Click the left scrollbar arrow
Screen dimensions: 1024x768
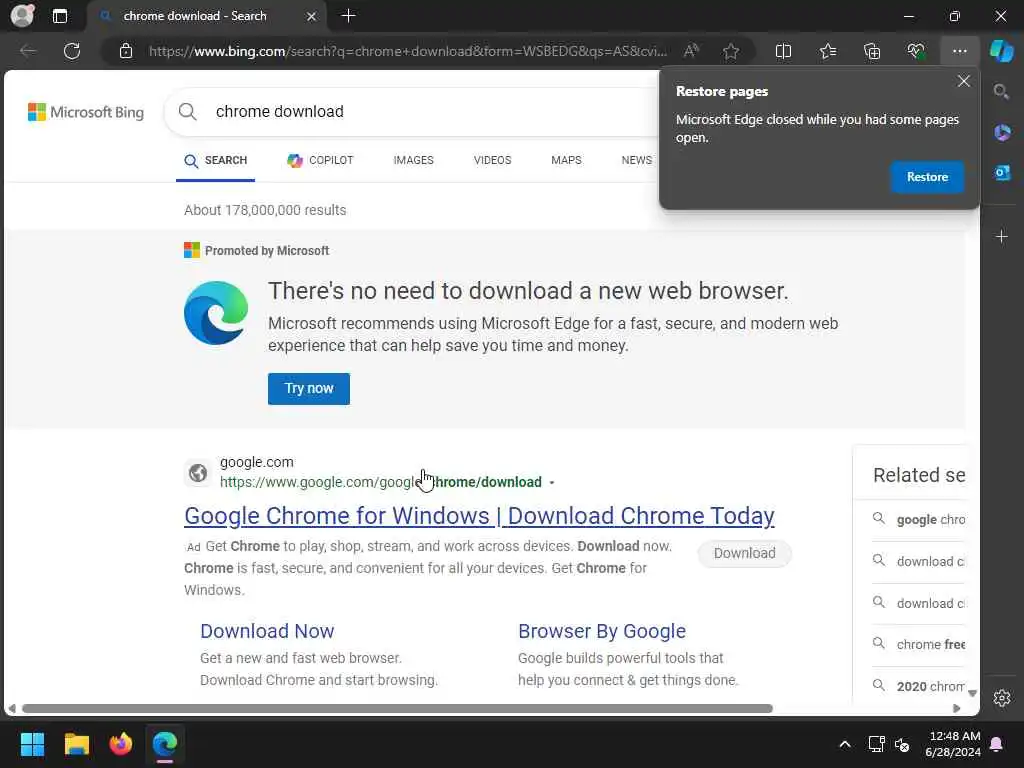tap(12, 709)
